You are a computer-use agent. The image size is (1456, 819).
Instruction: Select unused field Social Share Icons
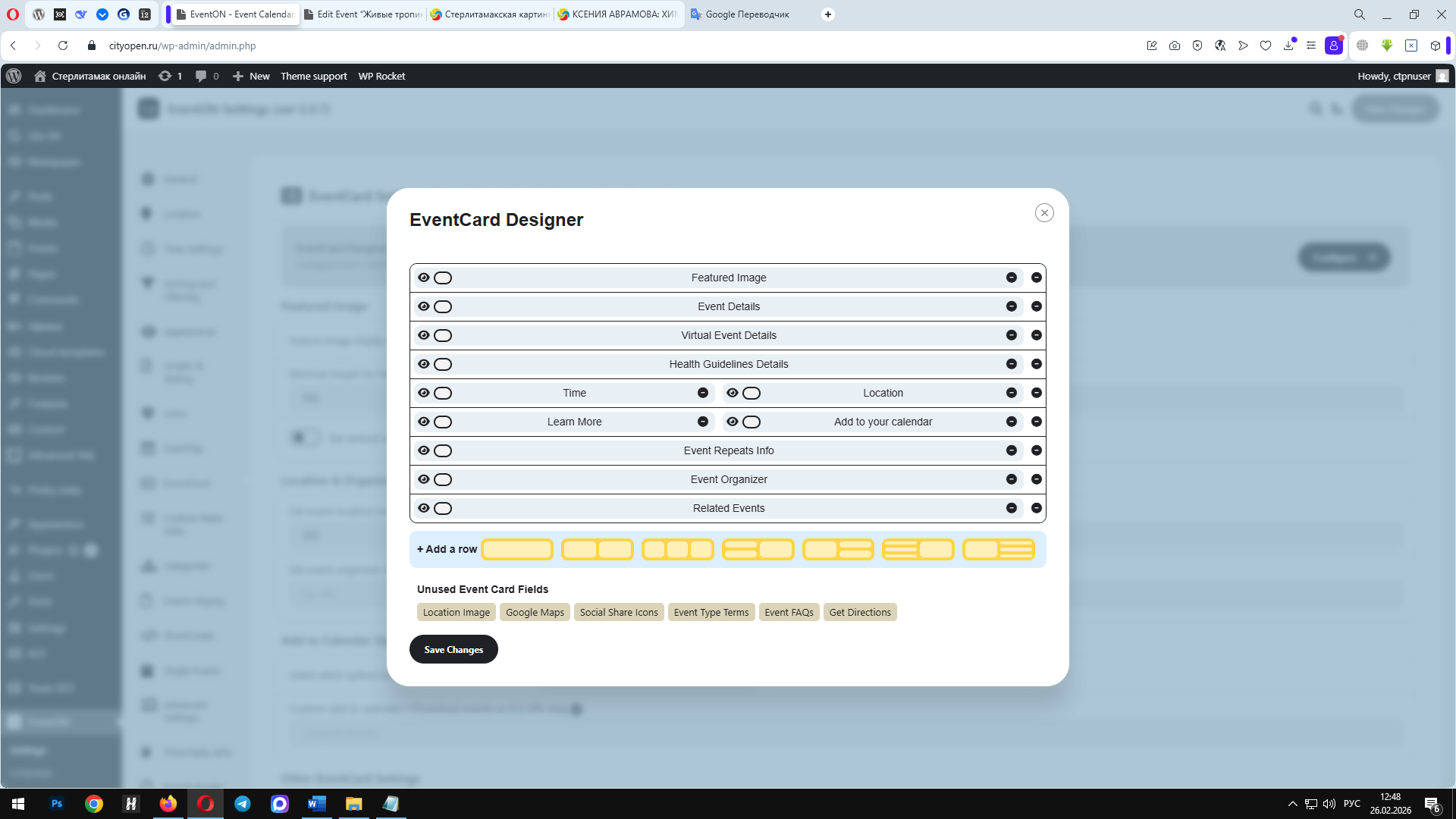619,612
